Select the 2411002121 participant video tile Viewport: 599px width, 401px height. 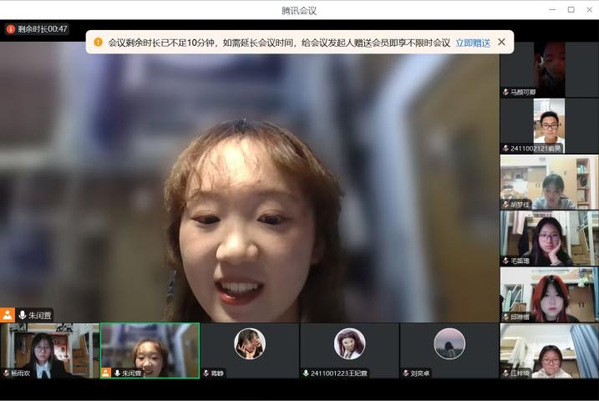tap(549, 126)
